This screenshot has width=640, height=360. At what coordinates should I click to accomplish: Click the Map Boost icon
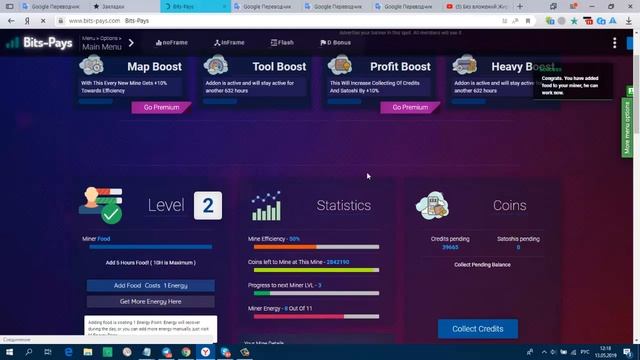click(x=91, y=65)
